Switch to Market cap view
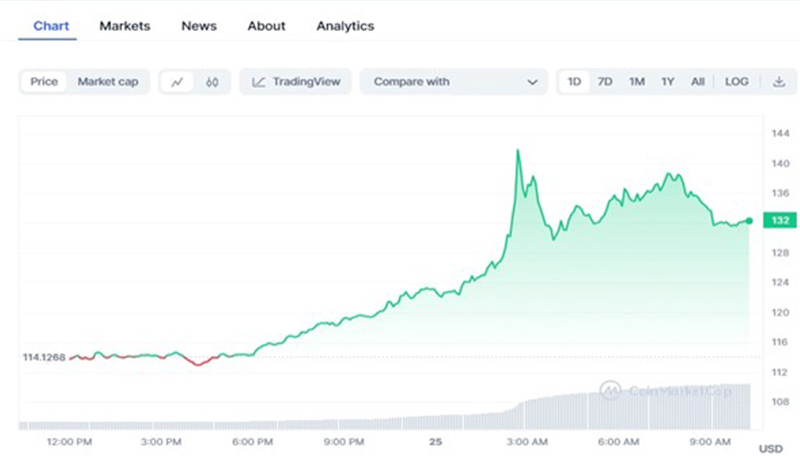800x460 pixels. coord(108,82)
